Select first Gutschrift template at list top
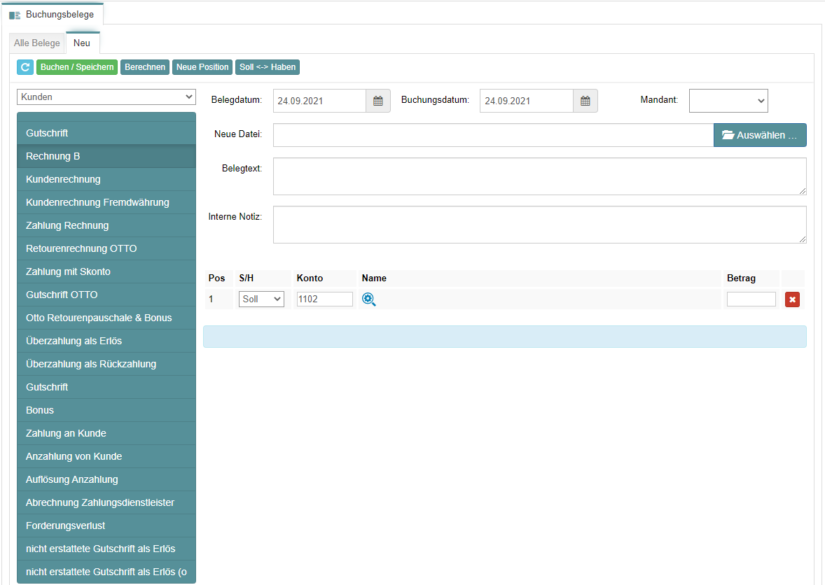 [x=106, y=133]
